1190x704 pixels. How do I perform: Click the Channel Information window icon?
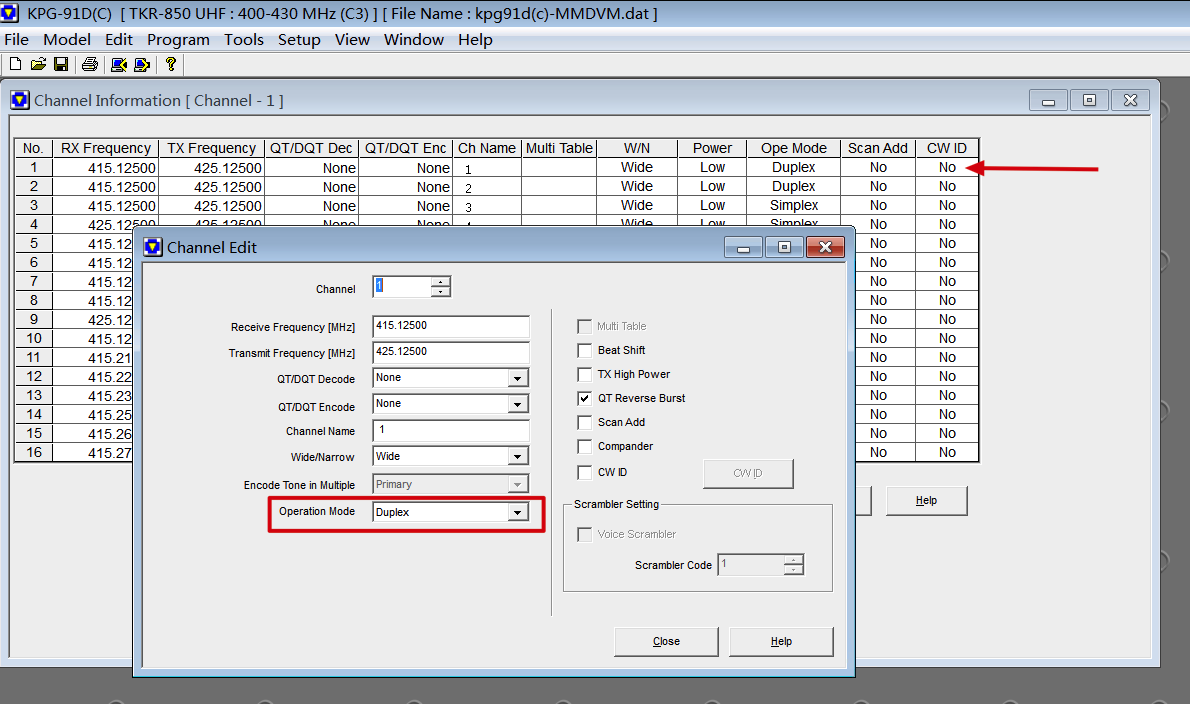click(20, 100)
